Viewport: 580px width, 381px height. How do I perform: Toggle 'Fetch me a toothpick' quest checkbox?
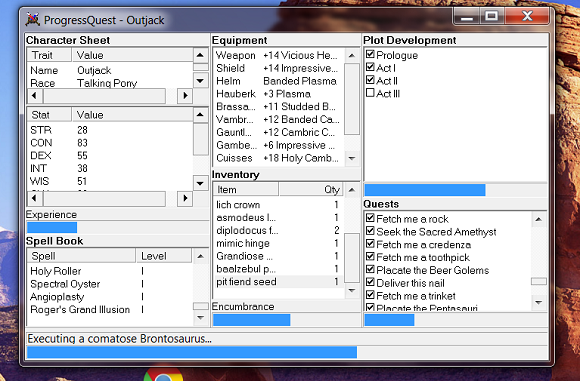(x=370, y=257)
